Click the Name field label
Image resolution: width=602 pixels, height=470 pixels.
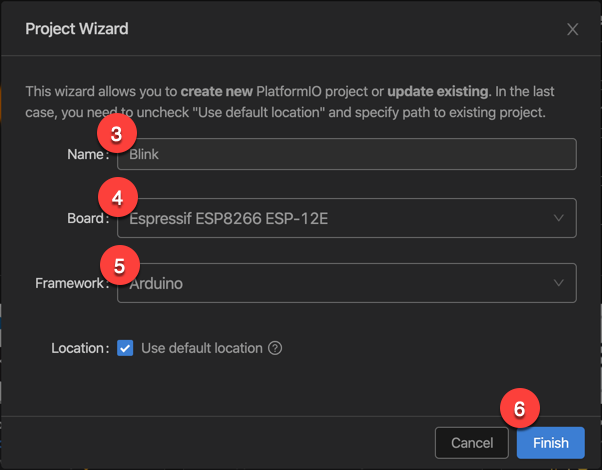(86, 154)
